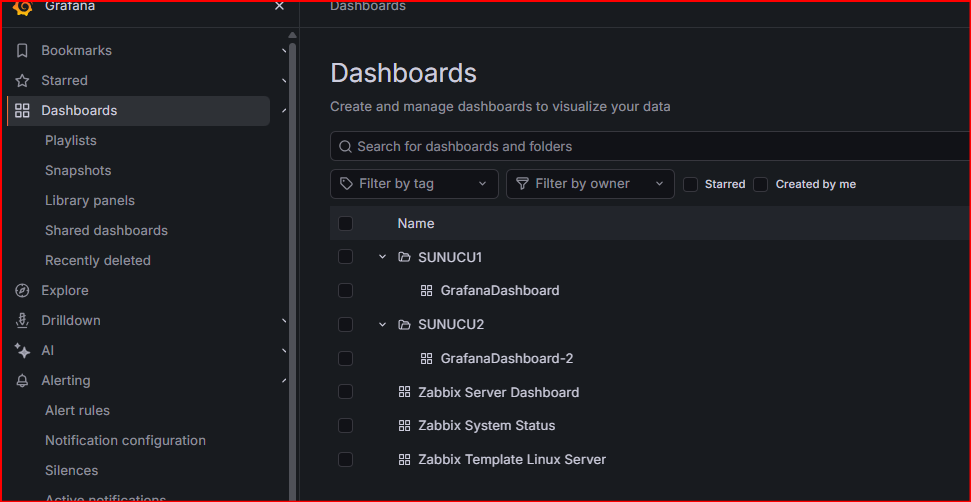Viewport: 971px width, 502px height.
Task: Check the SUNUCU2 folder checkbox
Action: [x=346, y=324]
